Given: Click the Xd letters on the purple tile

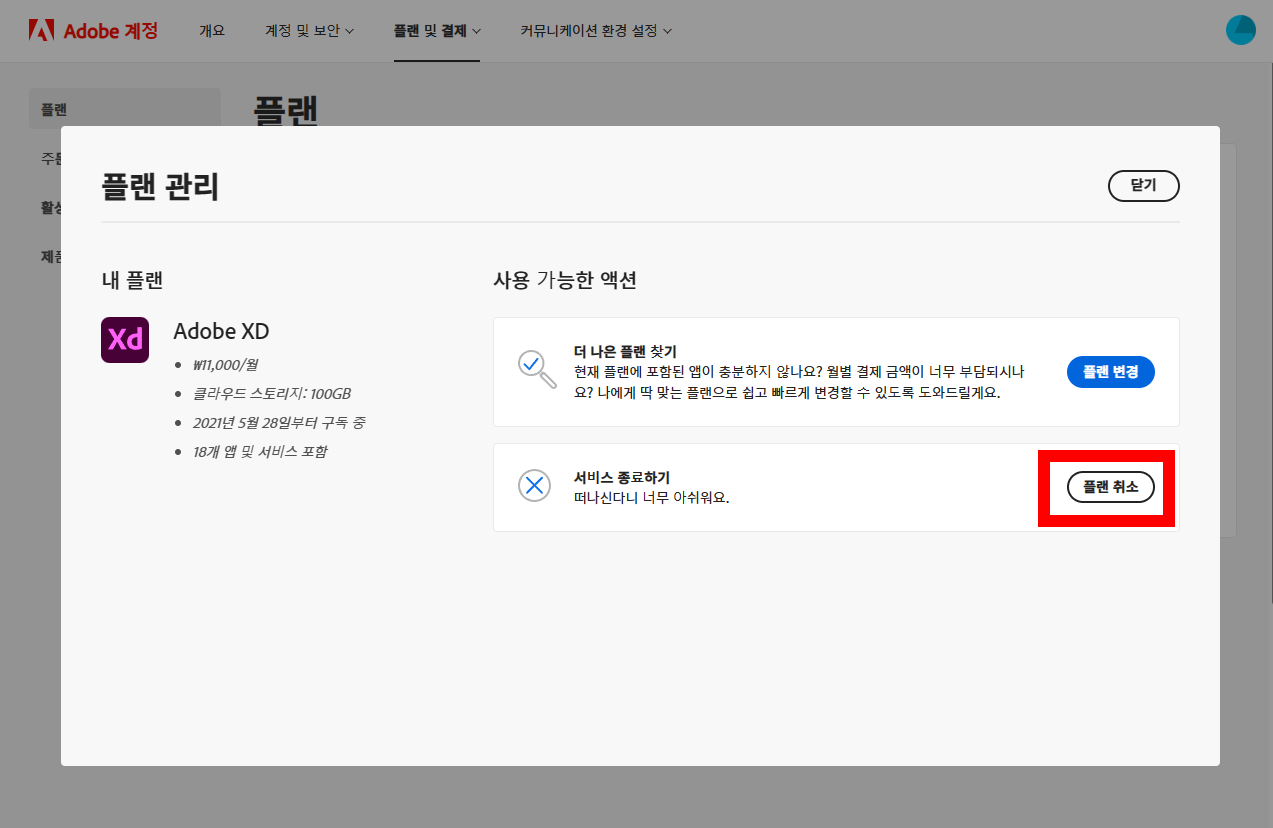Looking at the screenshot, I should tap(124, 339).
